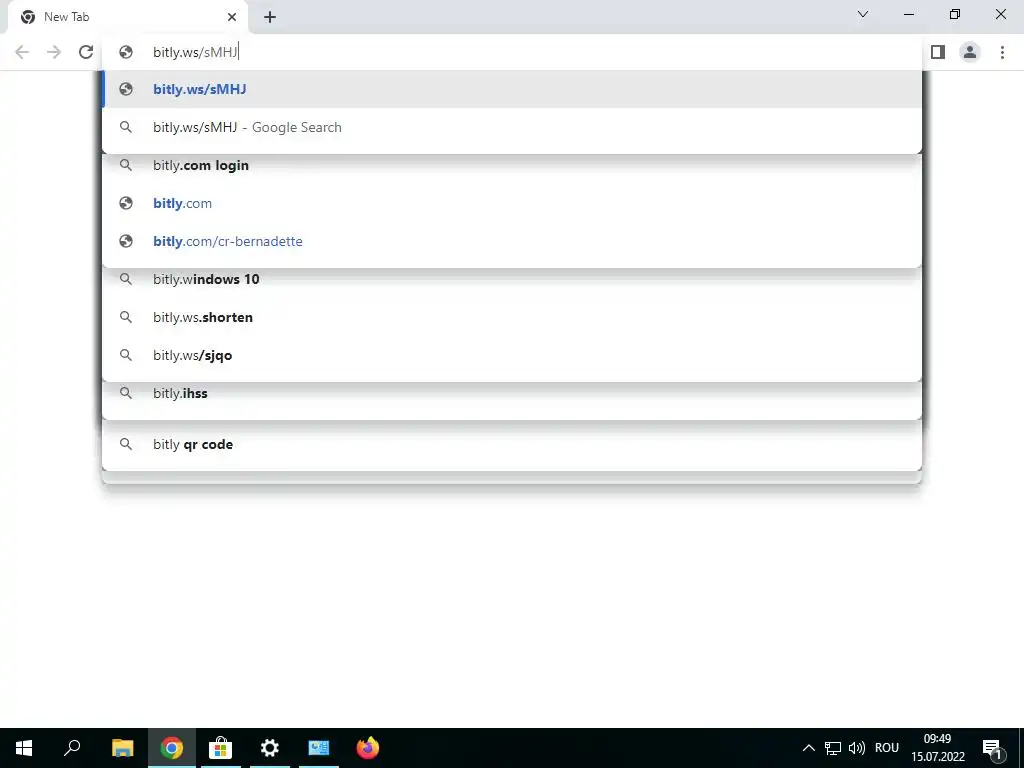
Task: Open File Explorer from the taskbar
Action: click(122, 748)
